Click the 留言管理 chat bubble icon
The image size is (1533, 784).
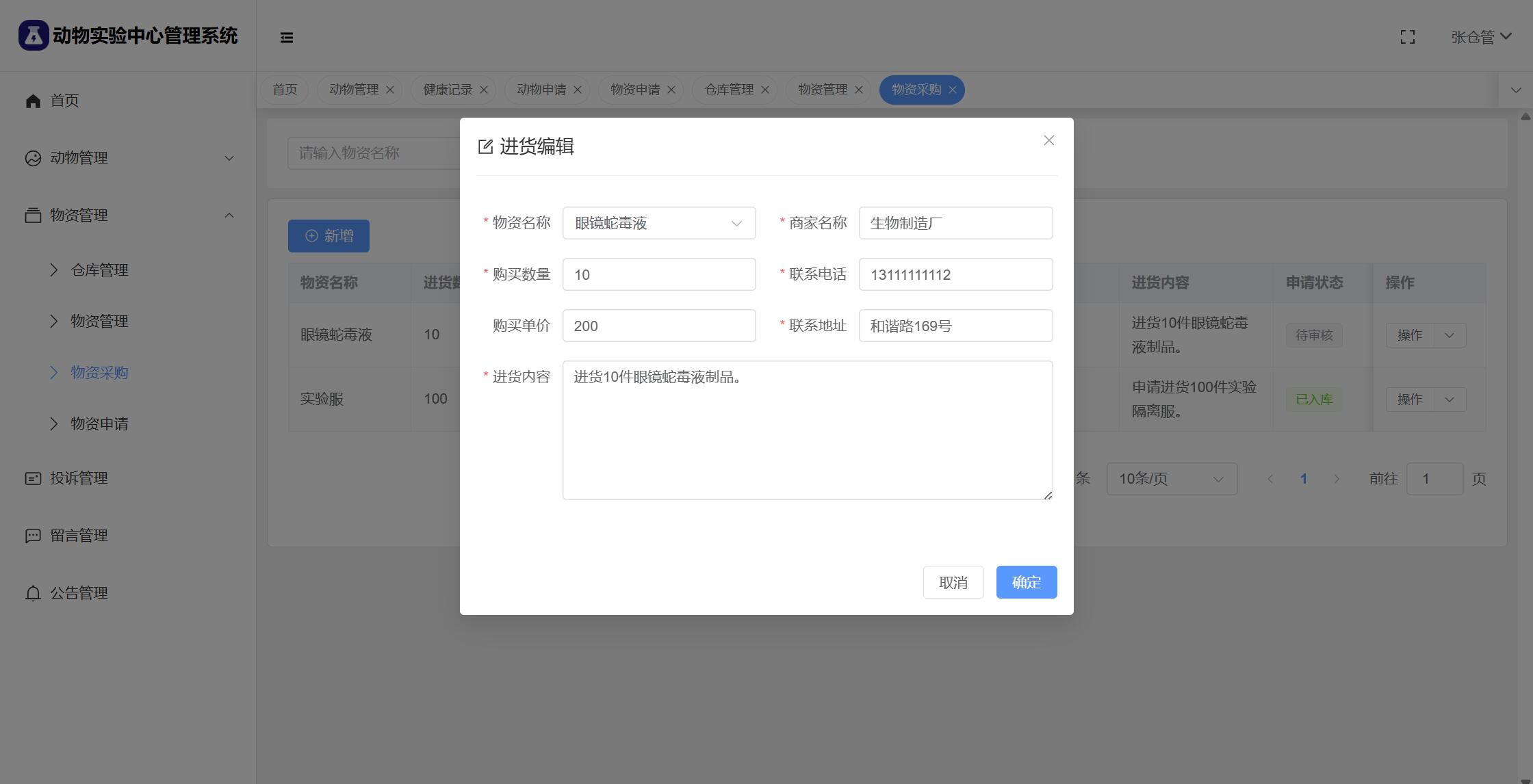coord(33,536)
